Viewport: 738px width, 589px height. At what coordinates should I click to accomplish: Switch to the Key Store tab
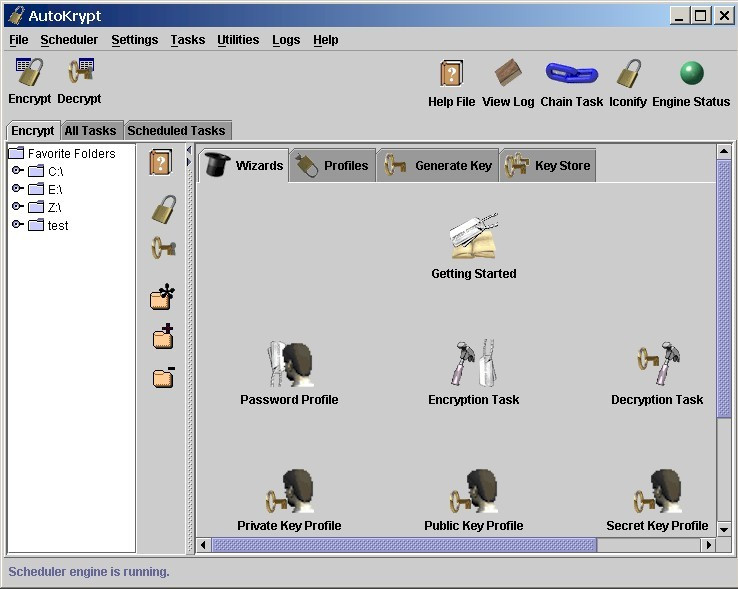coord(548,165)
